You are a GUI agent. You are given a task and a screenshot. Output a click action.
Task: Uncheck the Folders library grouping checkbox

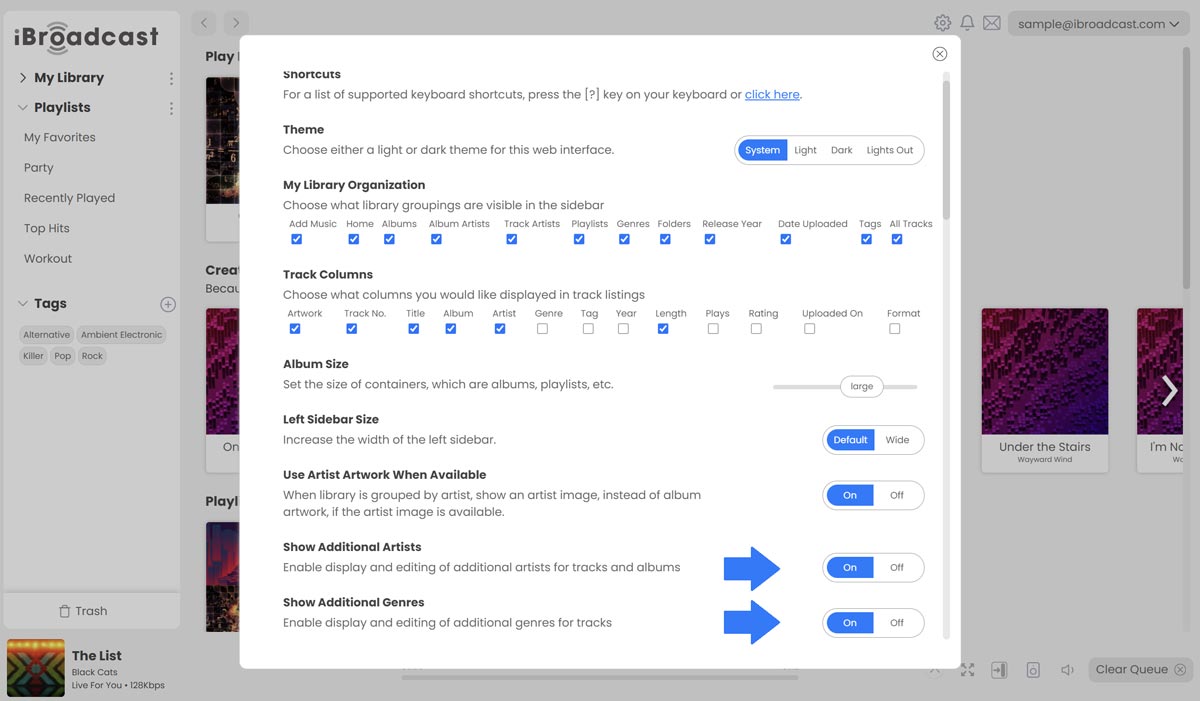[665, 239]
